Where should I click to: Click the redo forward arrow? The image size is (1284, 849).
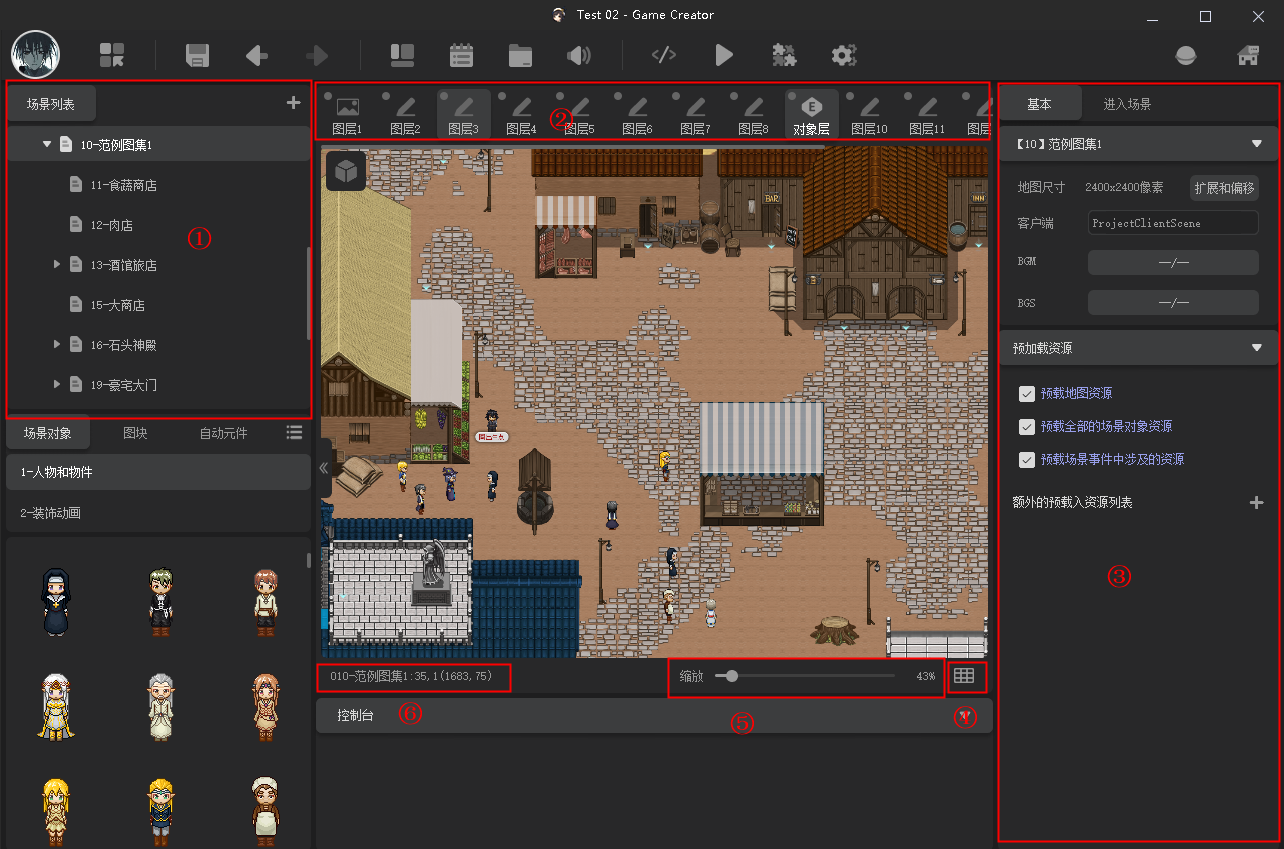click(317, 55)
